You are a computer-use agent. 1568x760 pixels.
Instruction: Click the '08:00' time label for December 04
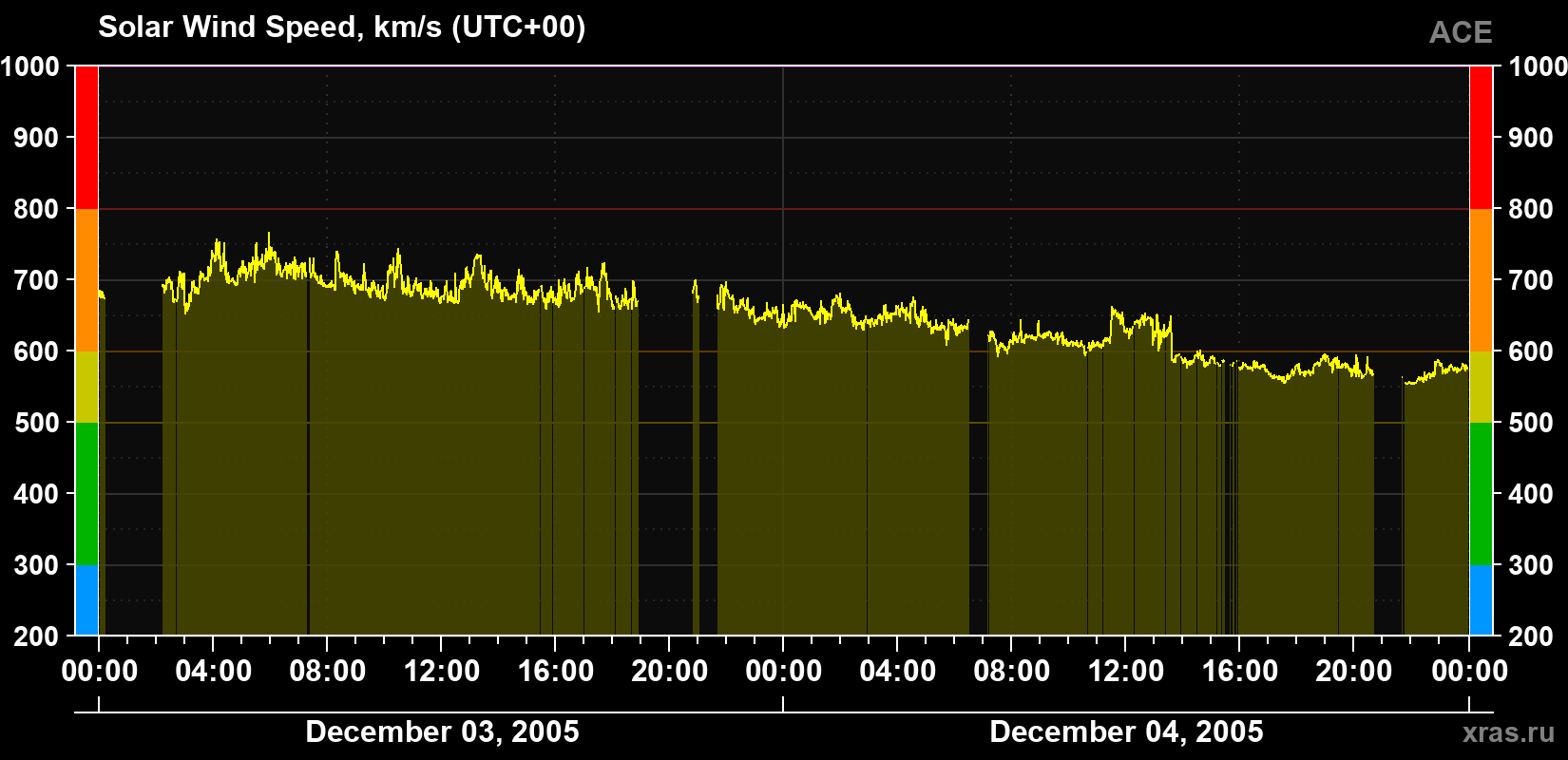[1012, 671]
